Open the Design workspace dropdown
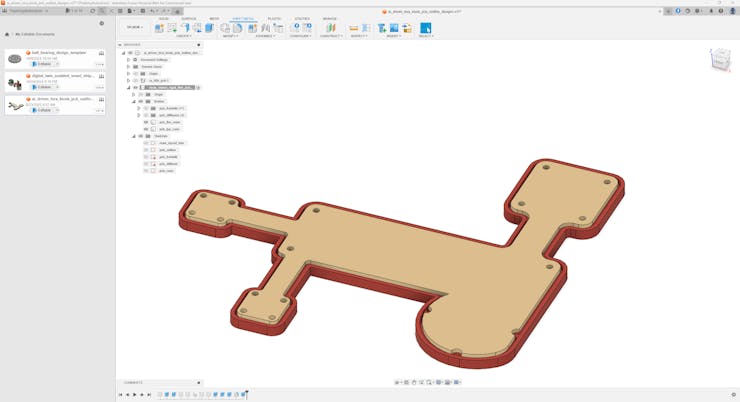The width and height of the screenshot is (740, 402). pos(134,27)
